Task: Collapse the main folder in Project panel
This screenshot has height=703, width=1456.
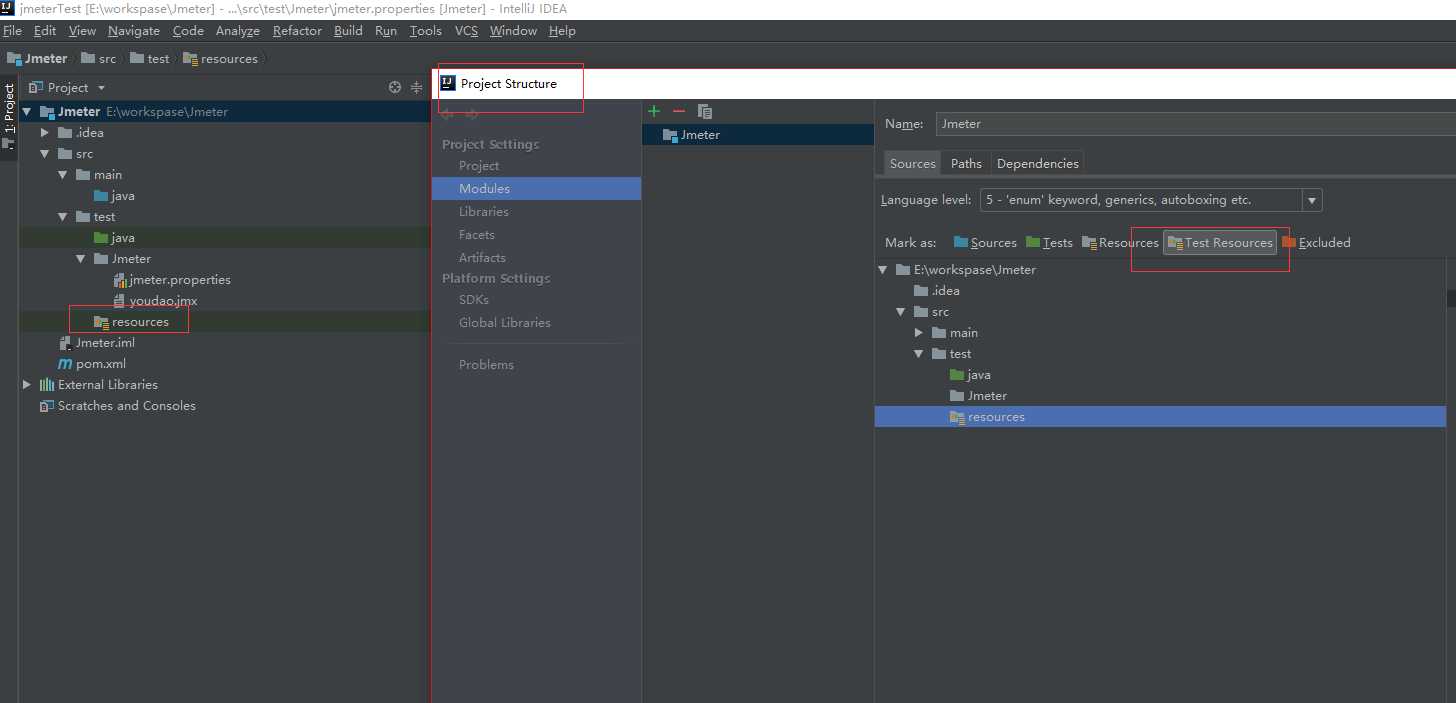Action: pos(62,175)
